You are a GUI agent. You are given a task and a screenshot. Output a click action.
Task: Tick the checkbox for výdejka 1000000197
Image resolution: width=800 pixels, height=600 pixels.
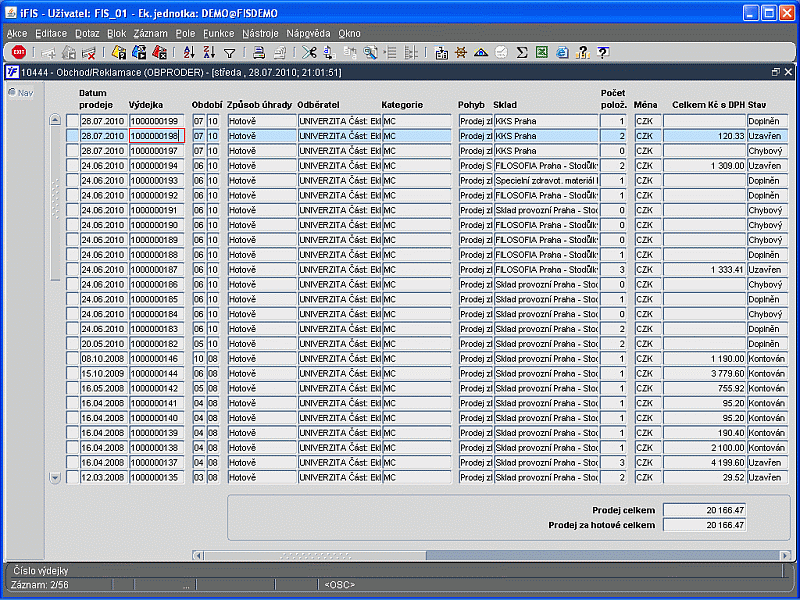point(72,151)
